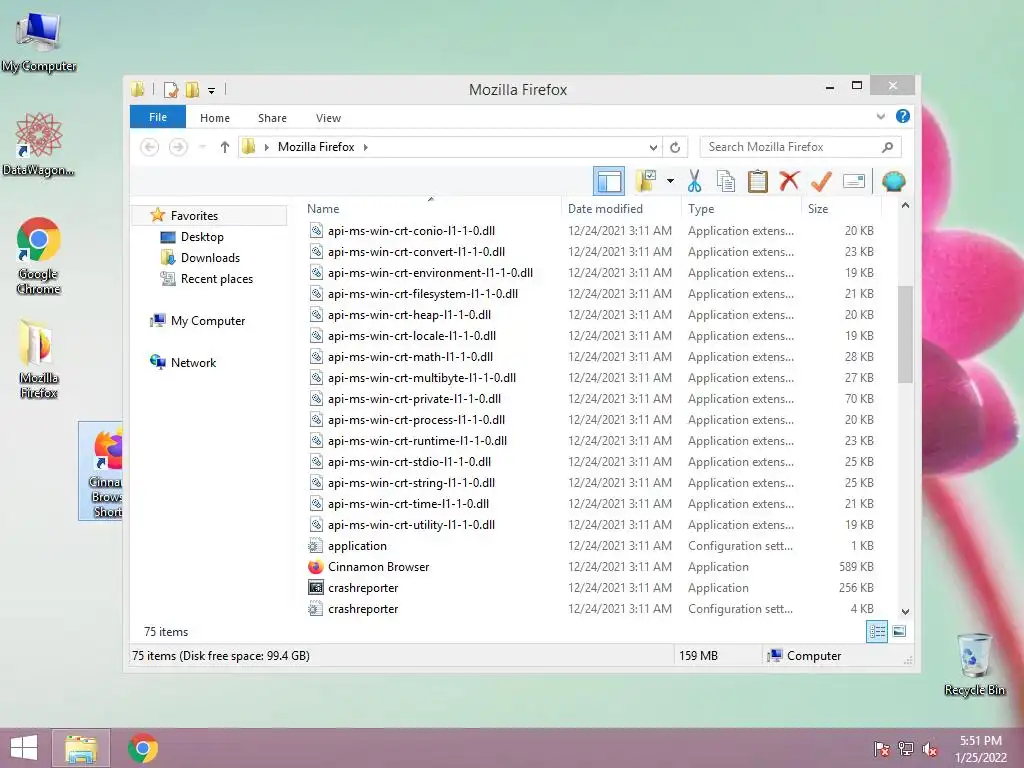Click the Back navigation arrow
This screenshot has width=1024, height=768.
pyautogui.click(x=150, y=147)
